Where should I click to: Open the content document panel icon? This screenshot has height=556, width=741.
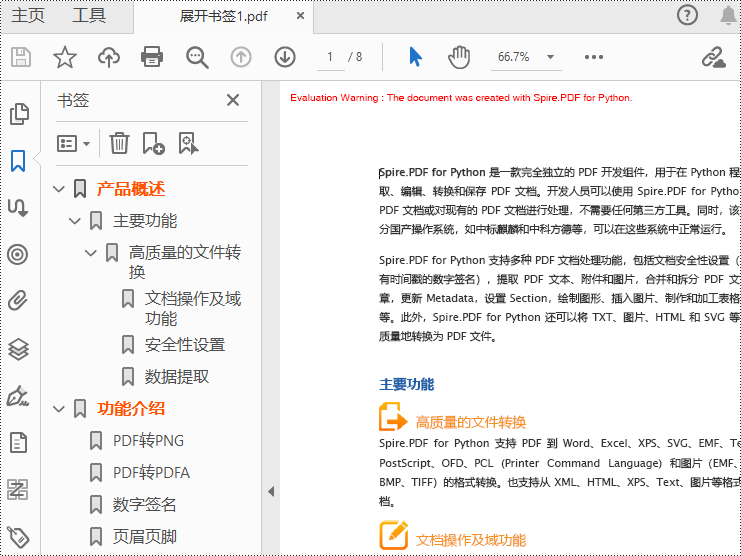pyautogui.click(x=18, y=443)
